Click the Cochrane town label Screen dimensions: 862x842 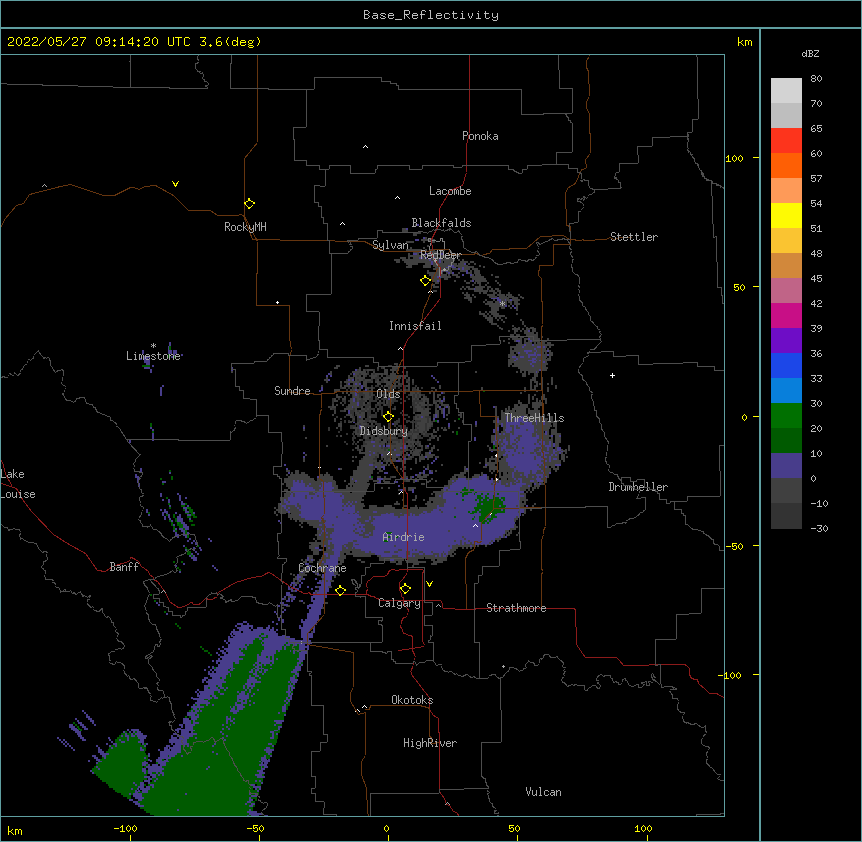tap(322, 568)
